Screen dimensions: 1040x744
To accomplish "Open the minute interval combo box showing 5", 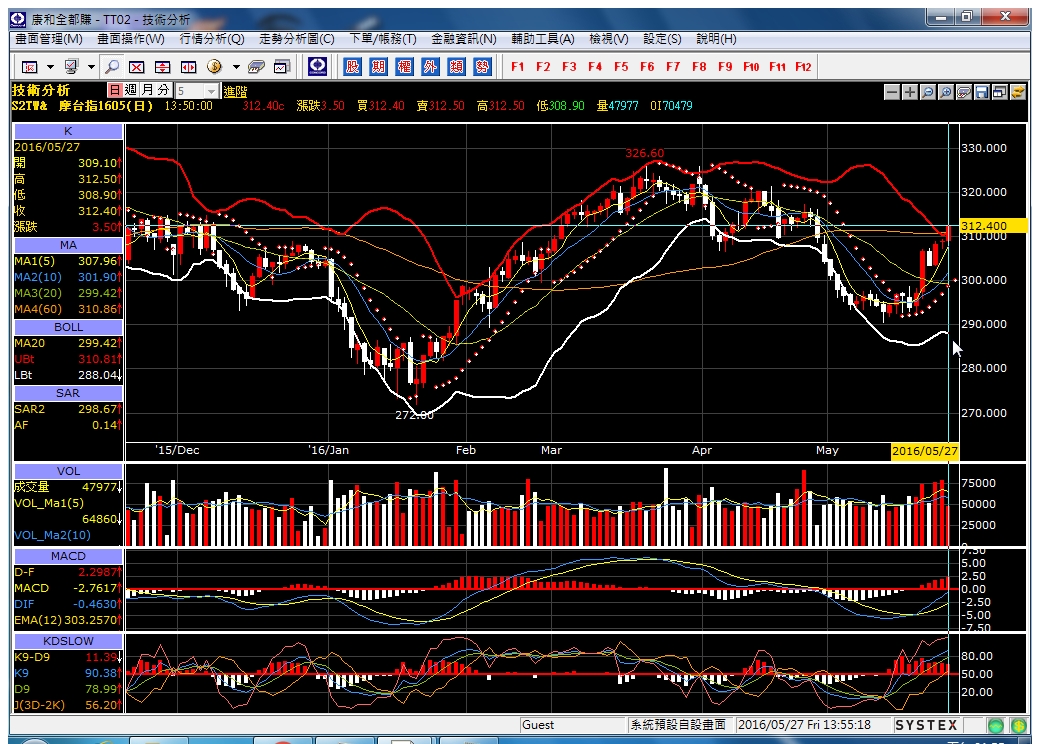I will pos(196,91).
